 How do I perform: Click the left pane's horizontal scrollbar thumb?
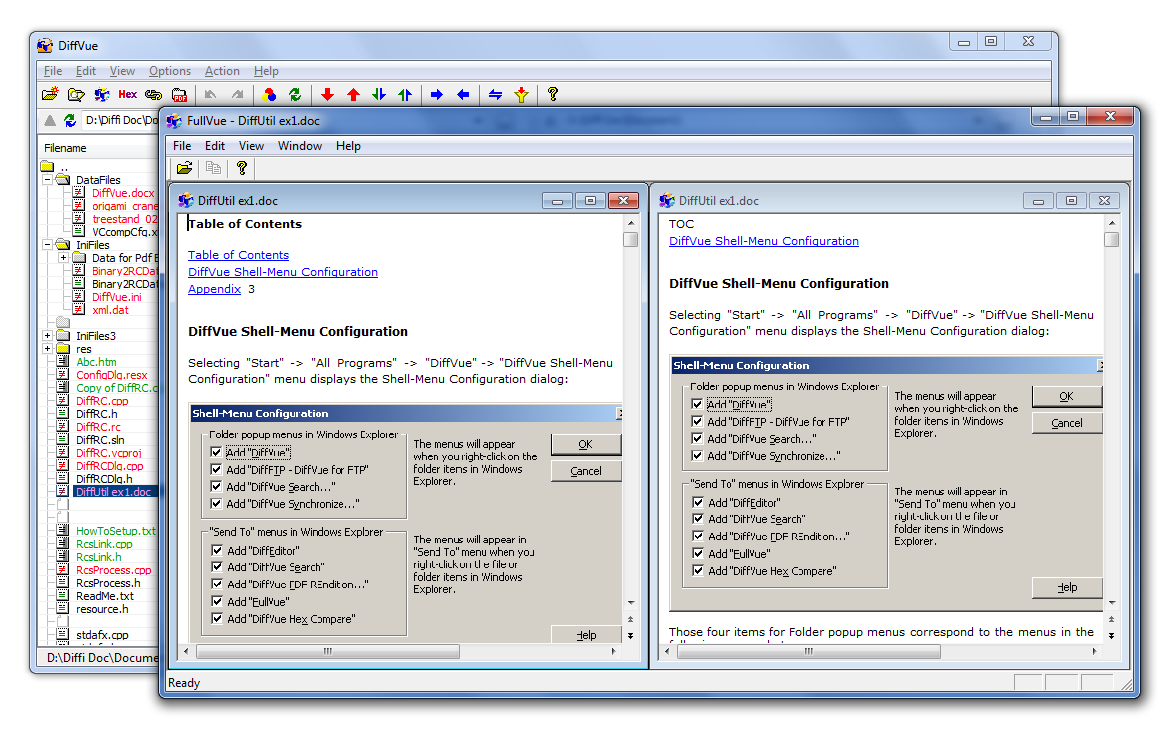tap(328, 652)
